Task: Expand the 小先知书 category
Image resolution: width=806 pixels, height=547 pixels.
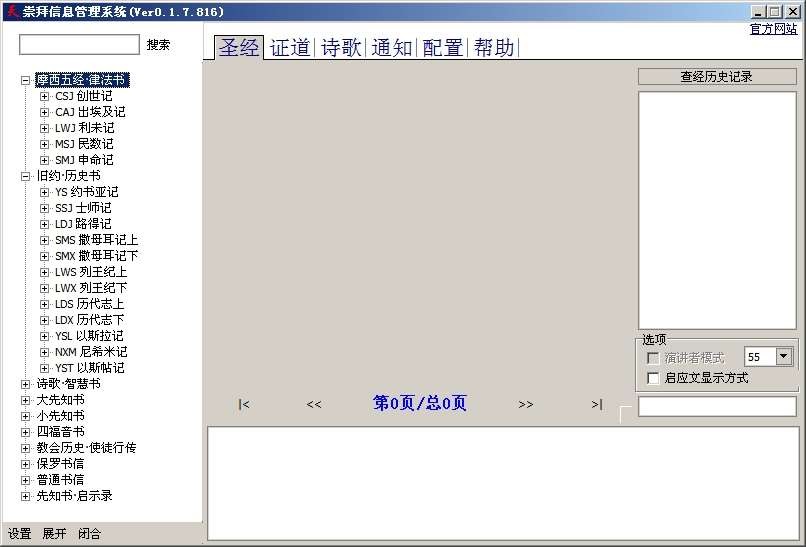Action: coord(25,416)
